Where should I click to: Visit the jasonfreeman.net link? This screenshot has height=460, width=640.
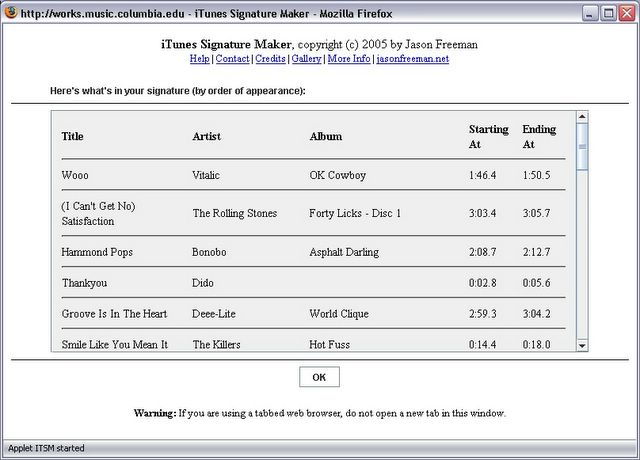click(413, 59)
